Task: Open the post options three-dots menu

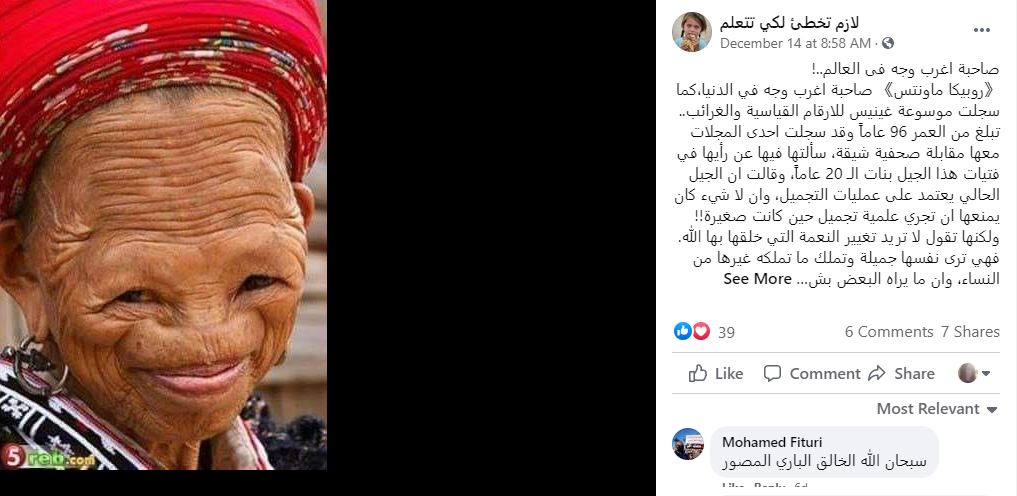Action: pos(982,30)
